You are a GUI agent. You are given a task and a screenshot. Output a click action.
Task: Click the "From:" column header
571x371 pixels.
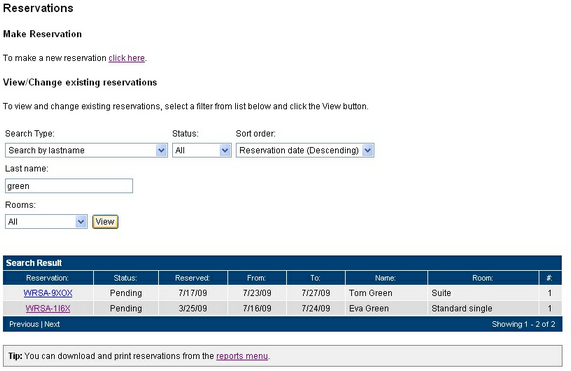point(256,278)
